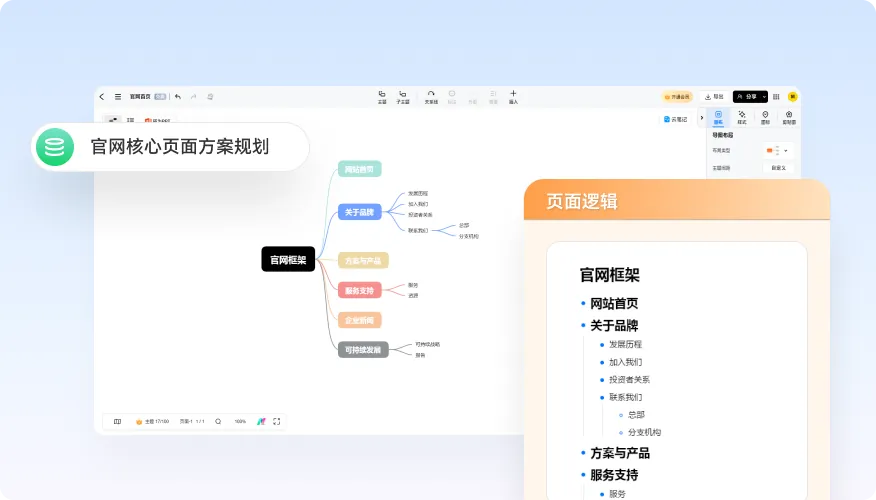The height and width of the screenshot is (500, 876).
Task: Switch to the 剪贴画 clipart tab
Action: pyautogui.click(x=789, y=117)
